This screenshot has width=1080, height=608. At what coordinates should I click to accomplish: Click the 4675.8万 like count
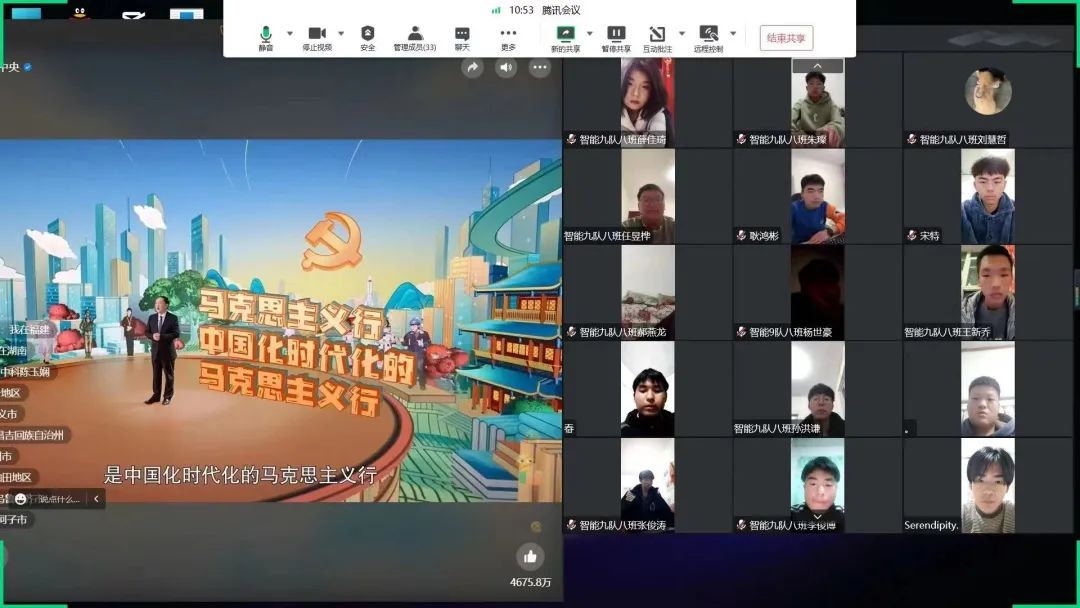coord(530,583)
